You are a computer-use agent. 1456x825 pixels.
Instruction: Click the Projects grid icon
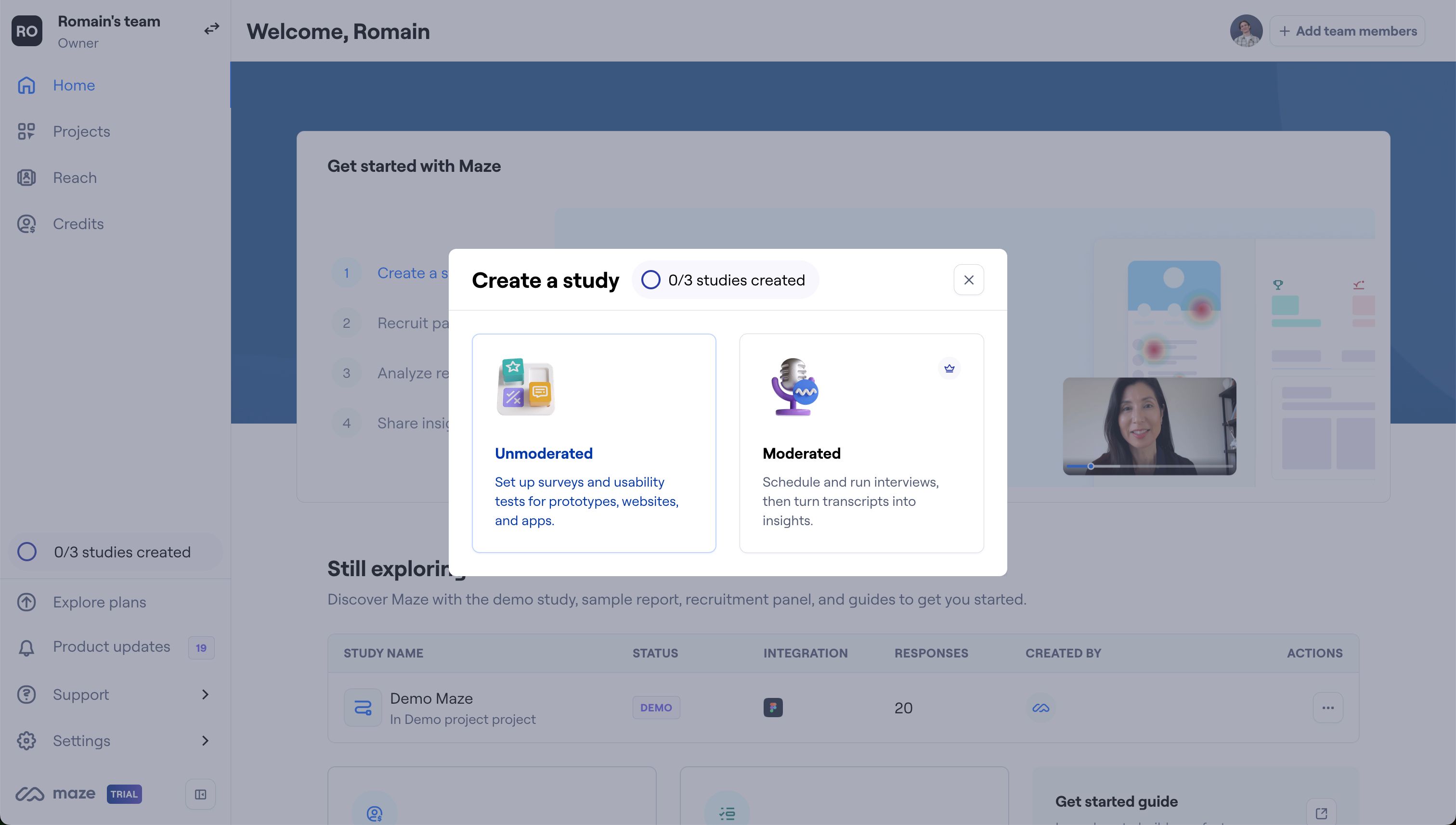click(26, 131)
